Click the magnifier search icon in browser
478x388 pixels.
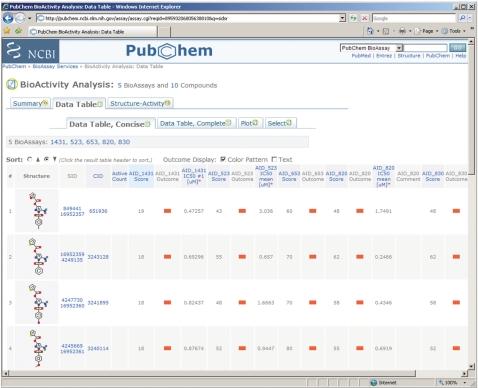point(462,18)
